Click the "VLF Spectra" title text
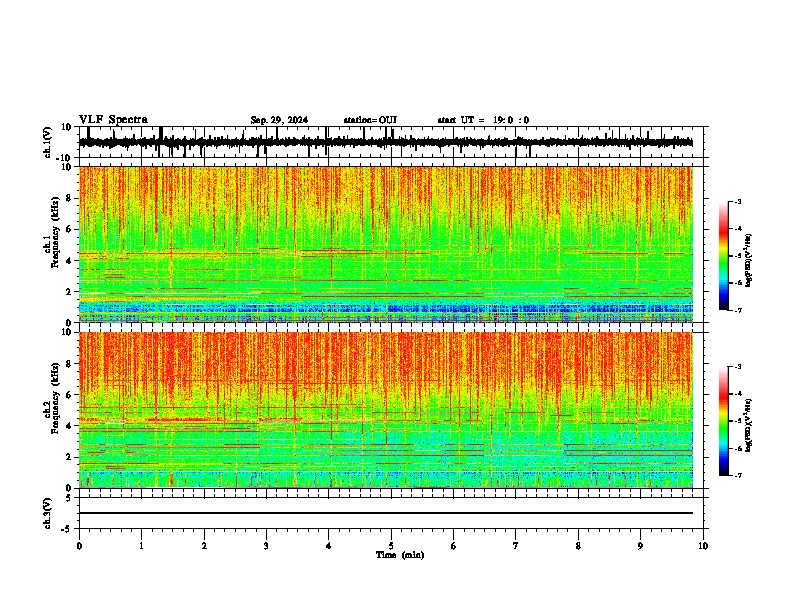The image size is (792, 612). (x=113, y=119)
